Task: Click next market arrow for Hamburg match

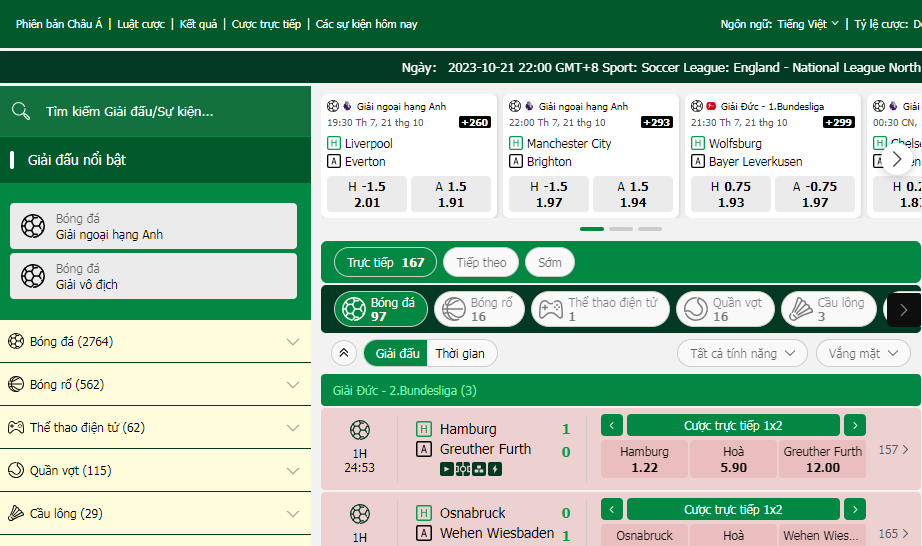Action: coord(855,425)
